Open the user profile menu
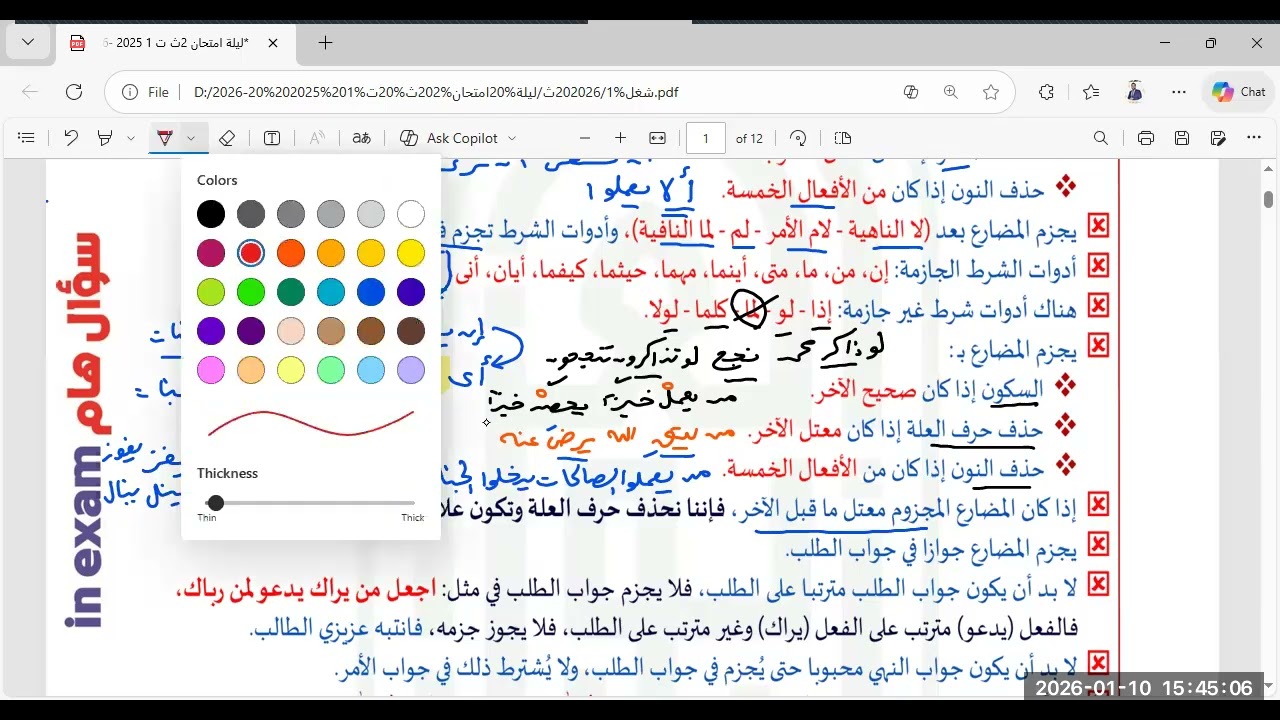1280x720 pixels. (1134, 92)
